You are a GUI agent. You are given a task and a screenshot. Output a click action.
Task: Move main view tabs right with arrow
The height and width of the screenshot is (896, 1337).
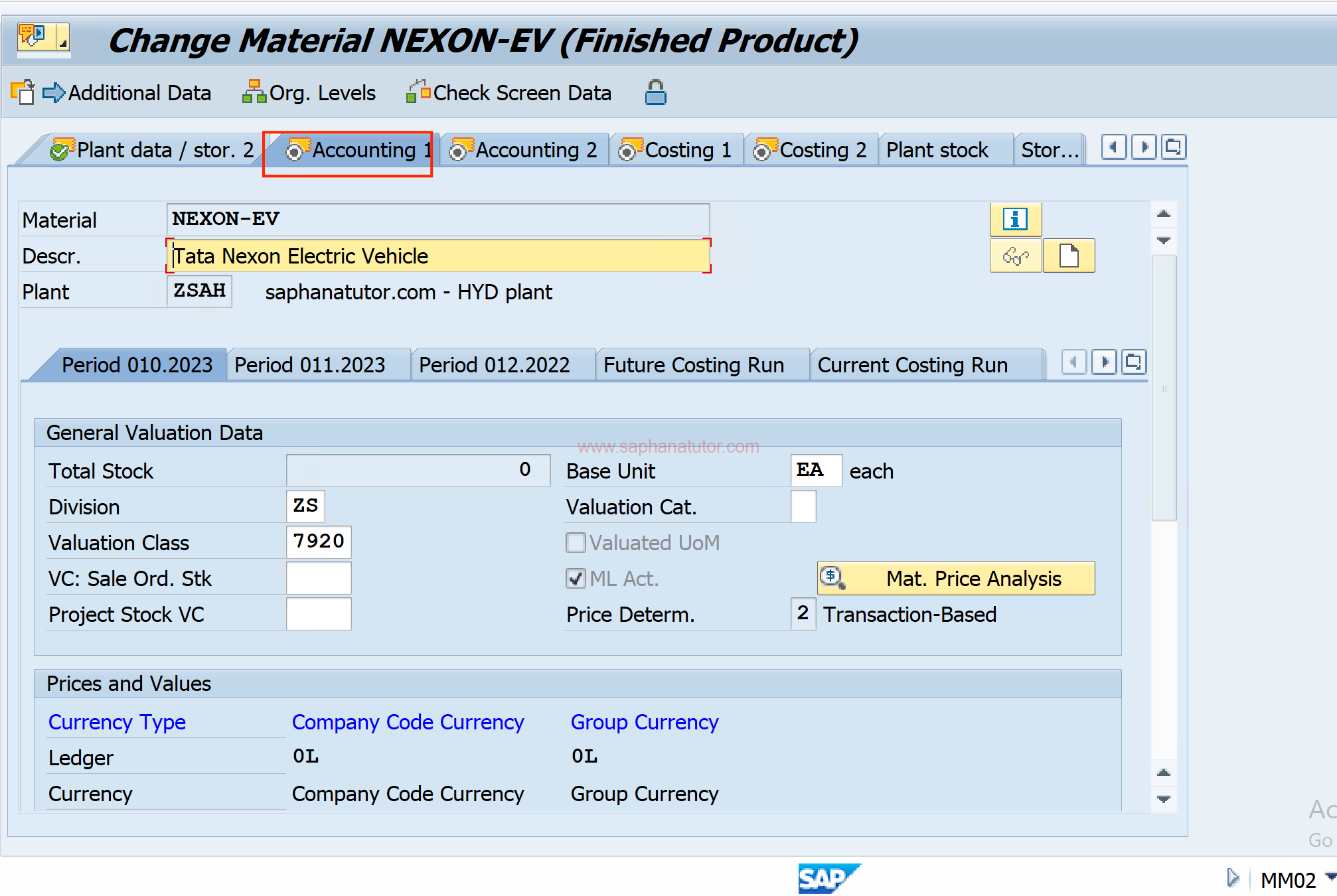(1144, 147)
